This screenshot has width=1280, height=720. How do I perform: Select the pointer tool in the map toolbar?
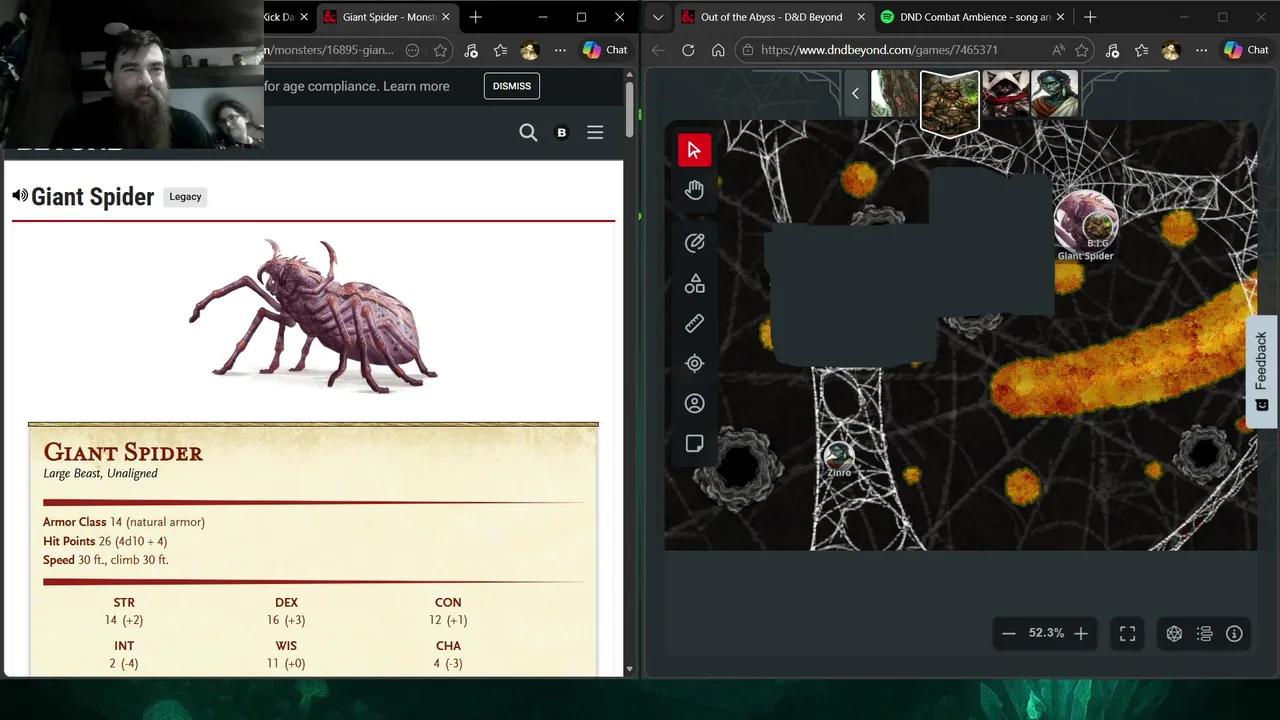click(694, 150)
